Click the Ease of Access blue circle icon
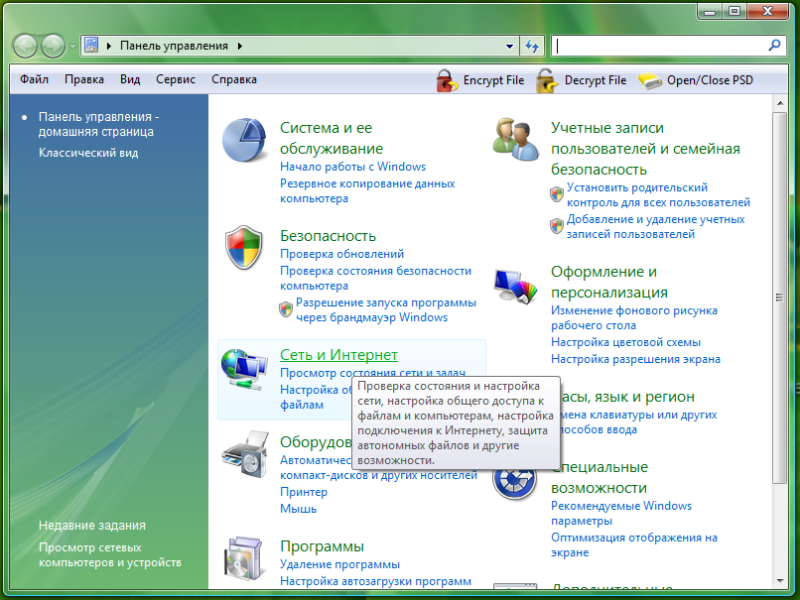Viewport: 800px width, 600px height. [x=514, y=480]
